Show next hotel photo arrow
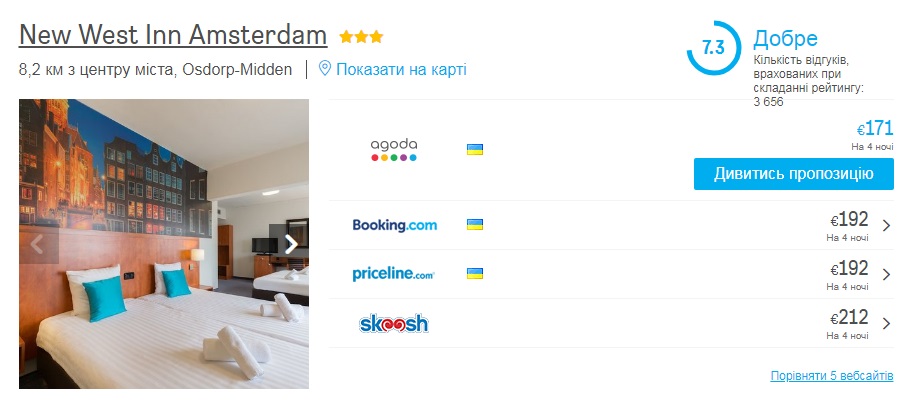This screenshot has width=911, height=401. pos(291,245)
